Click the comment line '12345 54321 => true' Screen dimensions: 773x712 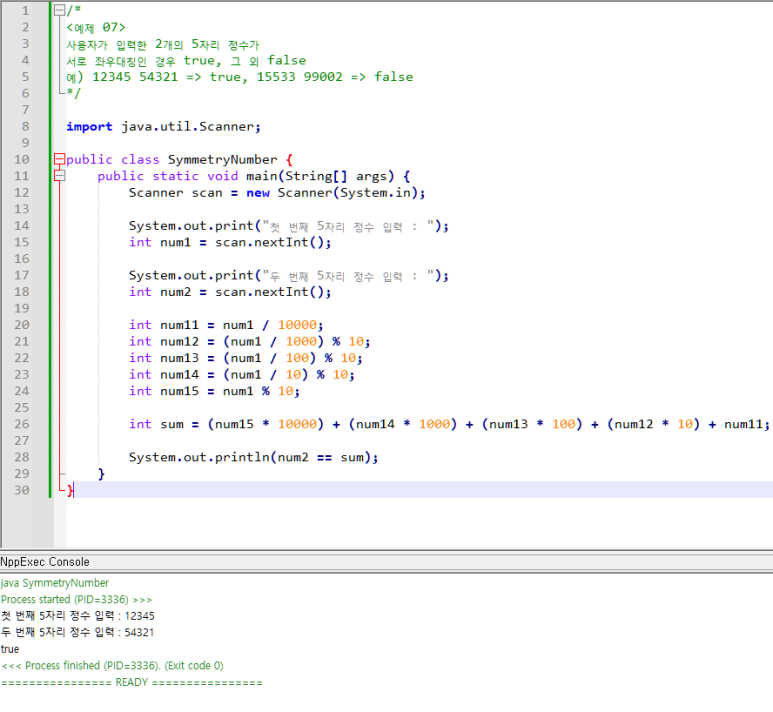point(240,77)
